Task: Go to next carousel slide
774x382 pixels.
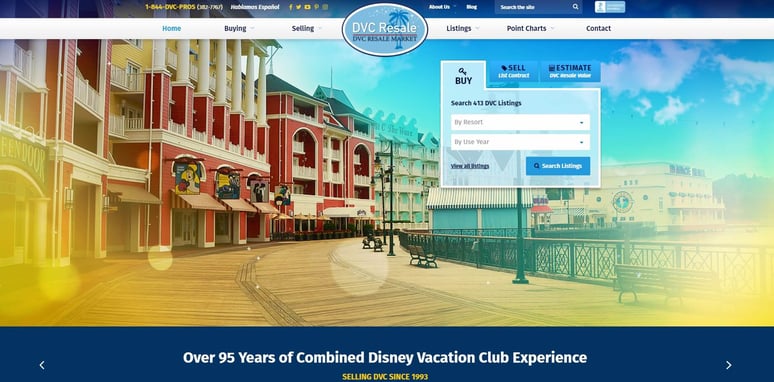Action: pos(729,365)
